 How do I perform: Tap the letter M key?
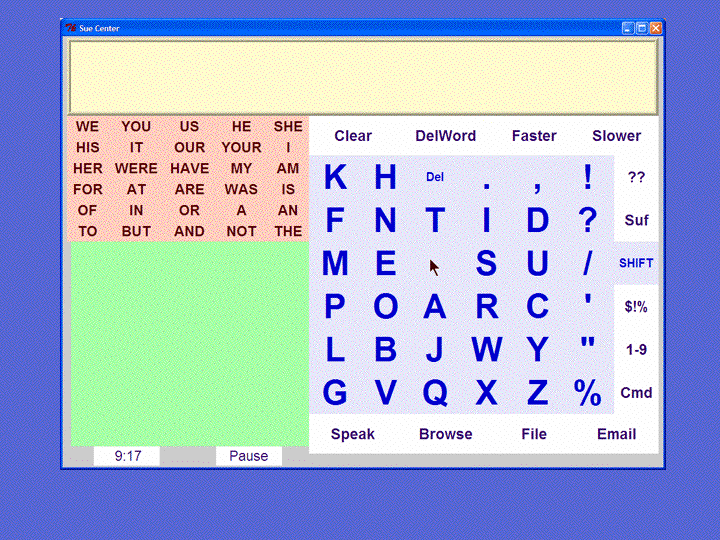[335, 263]
